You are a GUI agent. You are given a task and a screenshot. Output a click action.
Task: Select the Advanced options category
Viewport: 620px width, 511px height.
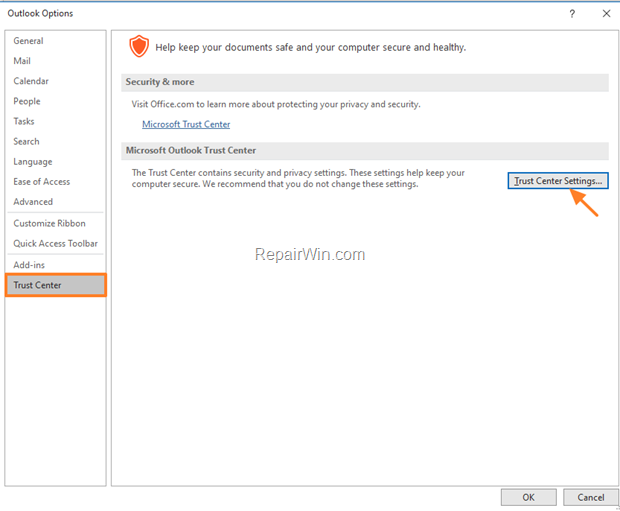click(55, 202)
